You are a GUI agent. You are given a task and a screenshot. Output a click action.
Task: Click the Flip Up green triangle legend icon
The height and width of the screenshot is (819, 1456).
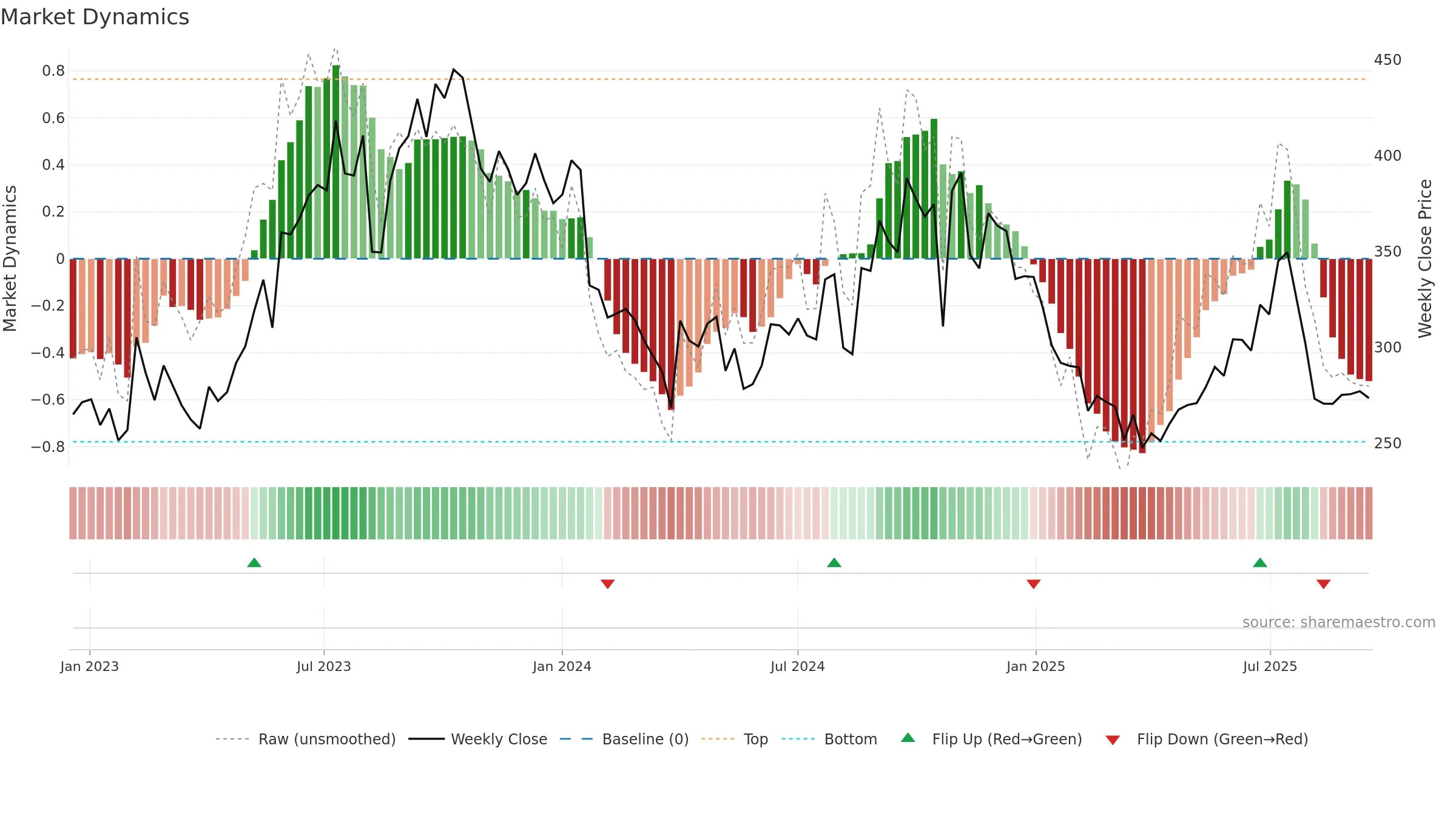coord(908,738)
